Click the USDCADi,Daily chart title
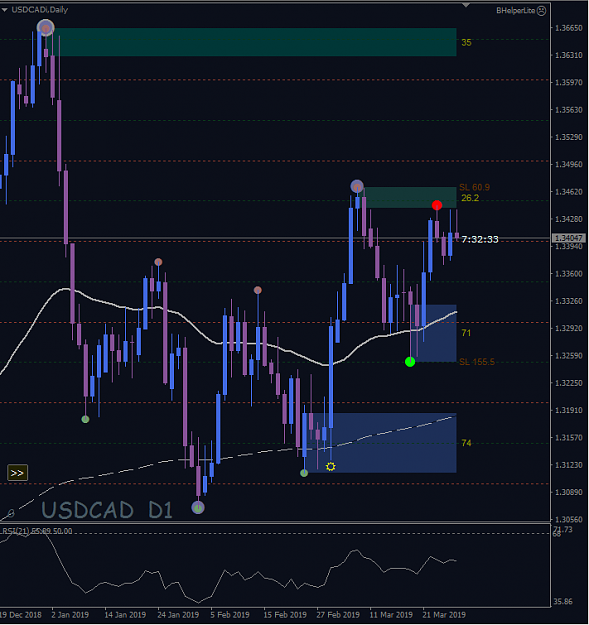The height and width of the screenshot is (625, 589). (x=40, y=10)
